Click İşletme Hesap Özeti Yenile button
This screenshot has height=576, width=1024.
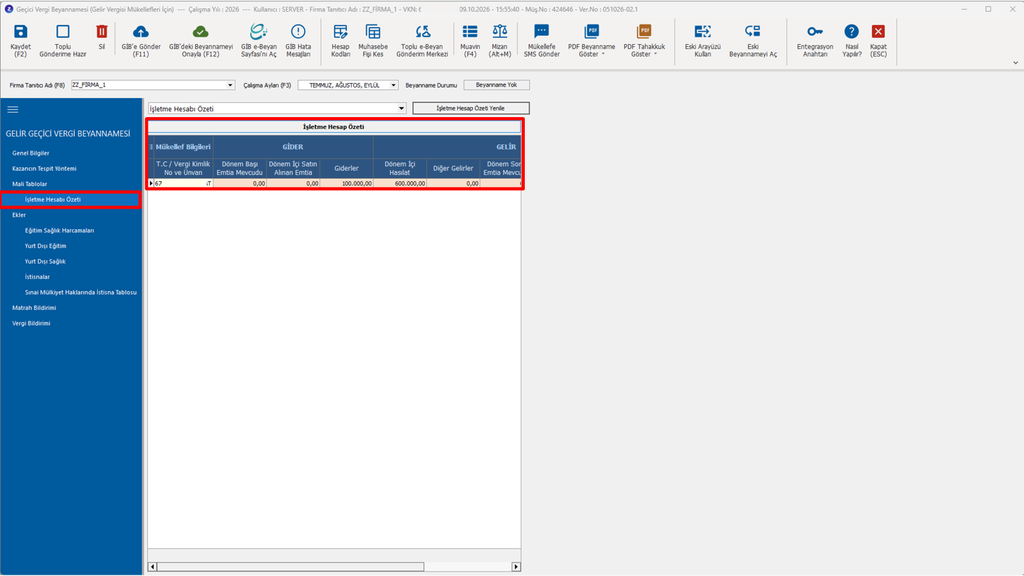coord(470,108)
